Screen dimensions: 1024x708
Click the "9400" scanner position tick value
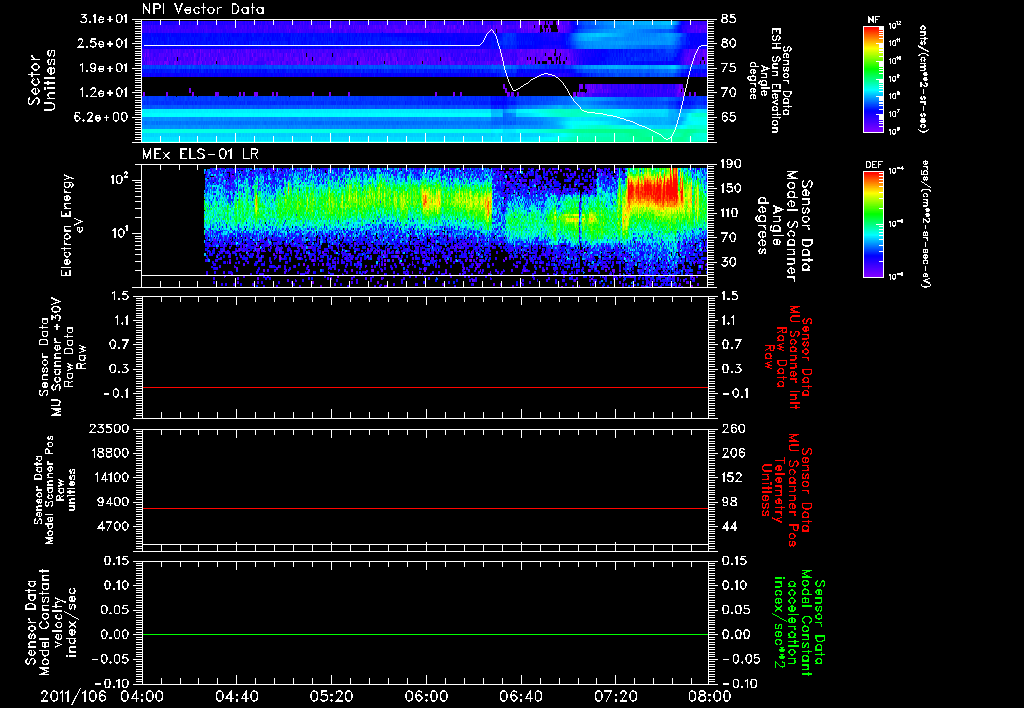pos(113,502)
